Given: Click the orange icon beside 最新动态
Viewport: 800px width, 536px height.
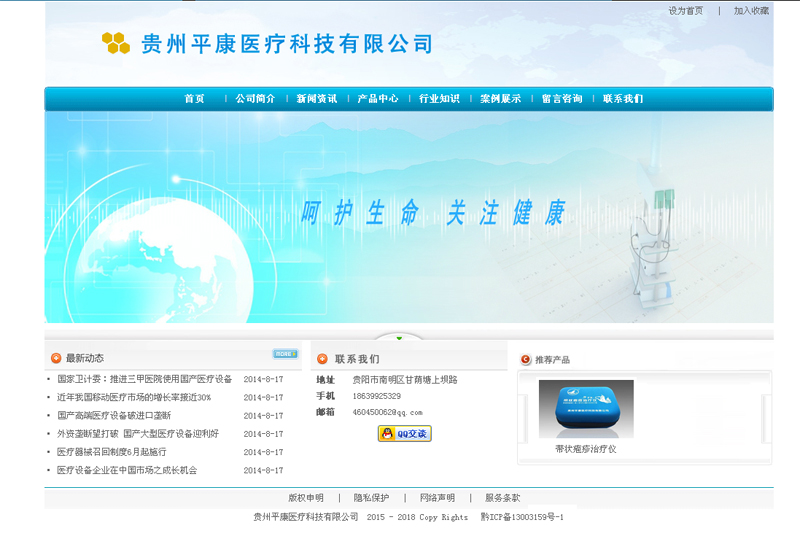Looking at the screenshot, I should (55, 358).
